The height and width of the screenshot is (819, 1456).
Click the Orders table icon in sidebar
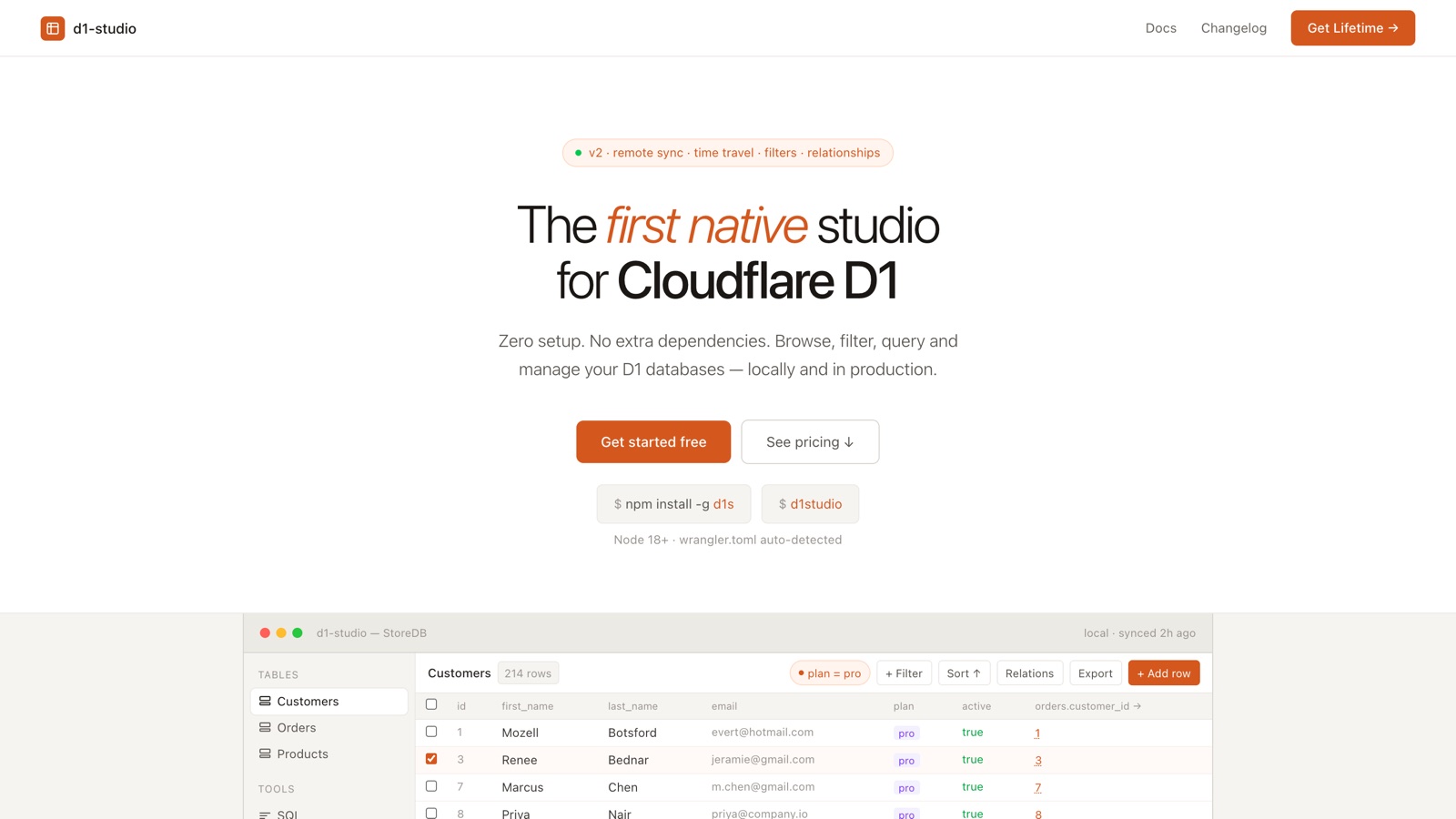[x=265, y=727]
